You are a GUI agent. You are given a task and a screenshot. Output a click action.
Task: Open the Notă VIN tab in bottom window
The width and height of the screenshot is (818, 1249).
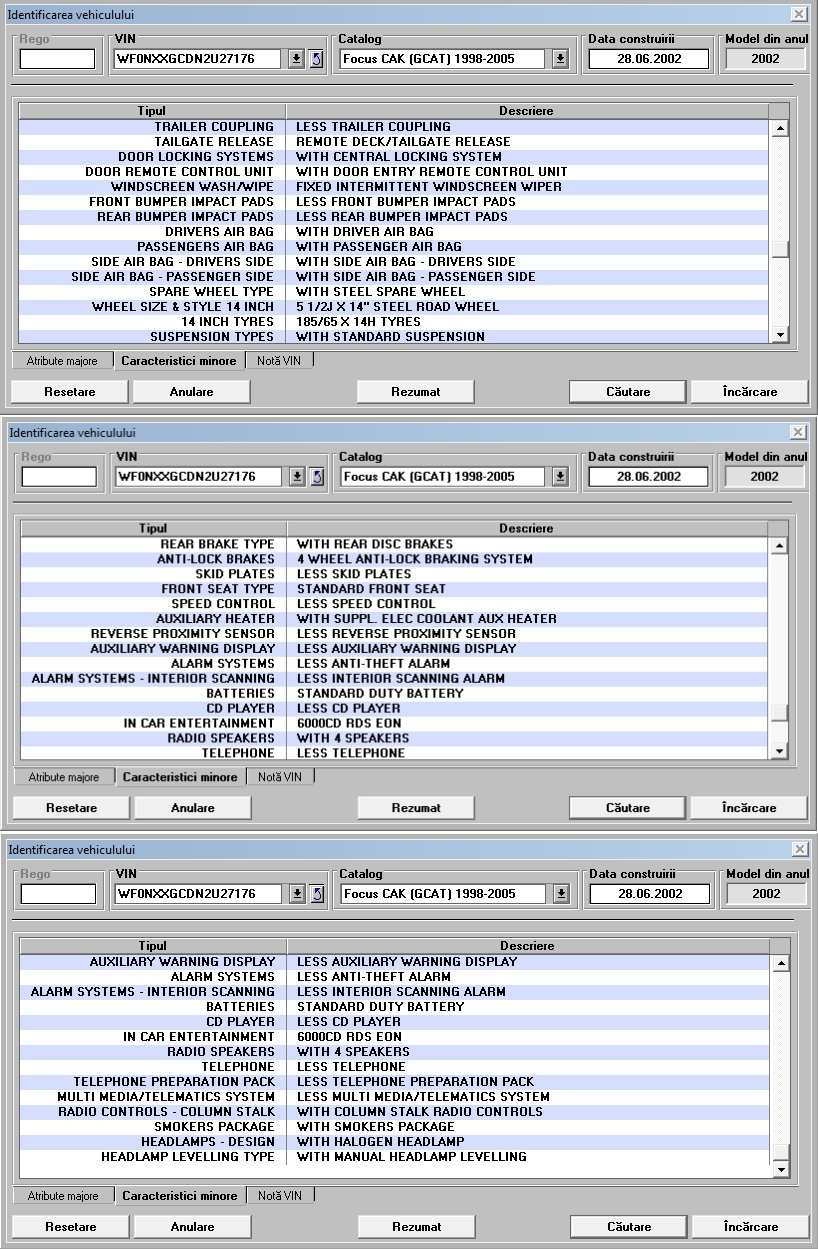pyautogui.click(x=280, y=1195)
